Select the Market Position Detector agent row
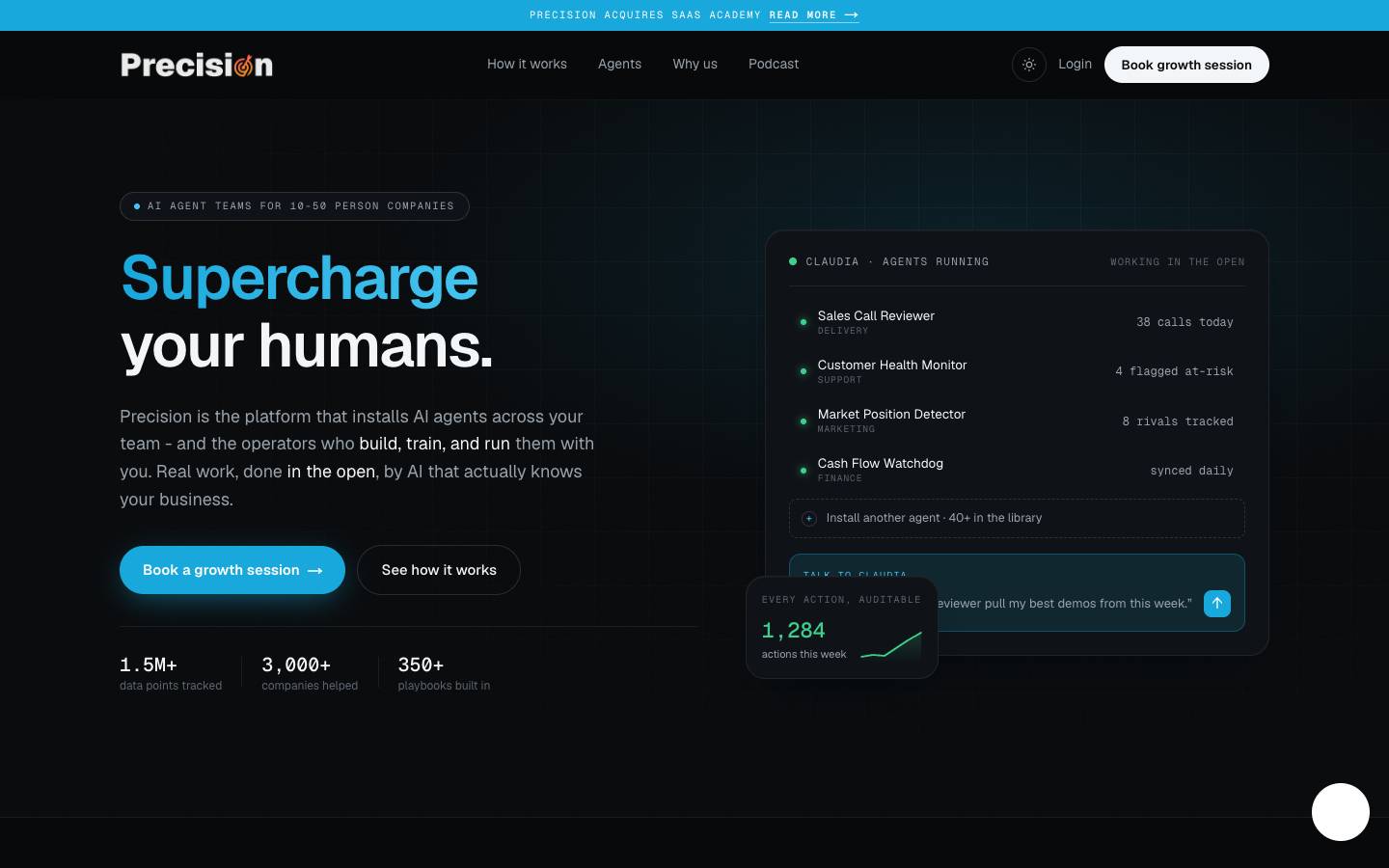Image resolution: width=1389 pixels, height=868 pixels. [1017, 420]
